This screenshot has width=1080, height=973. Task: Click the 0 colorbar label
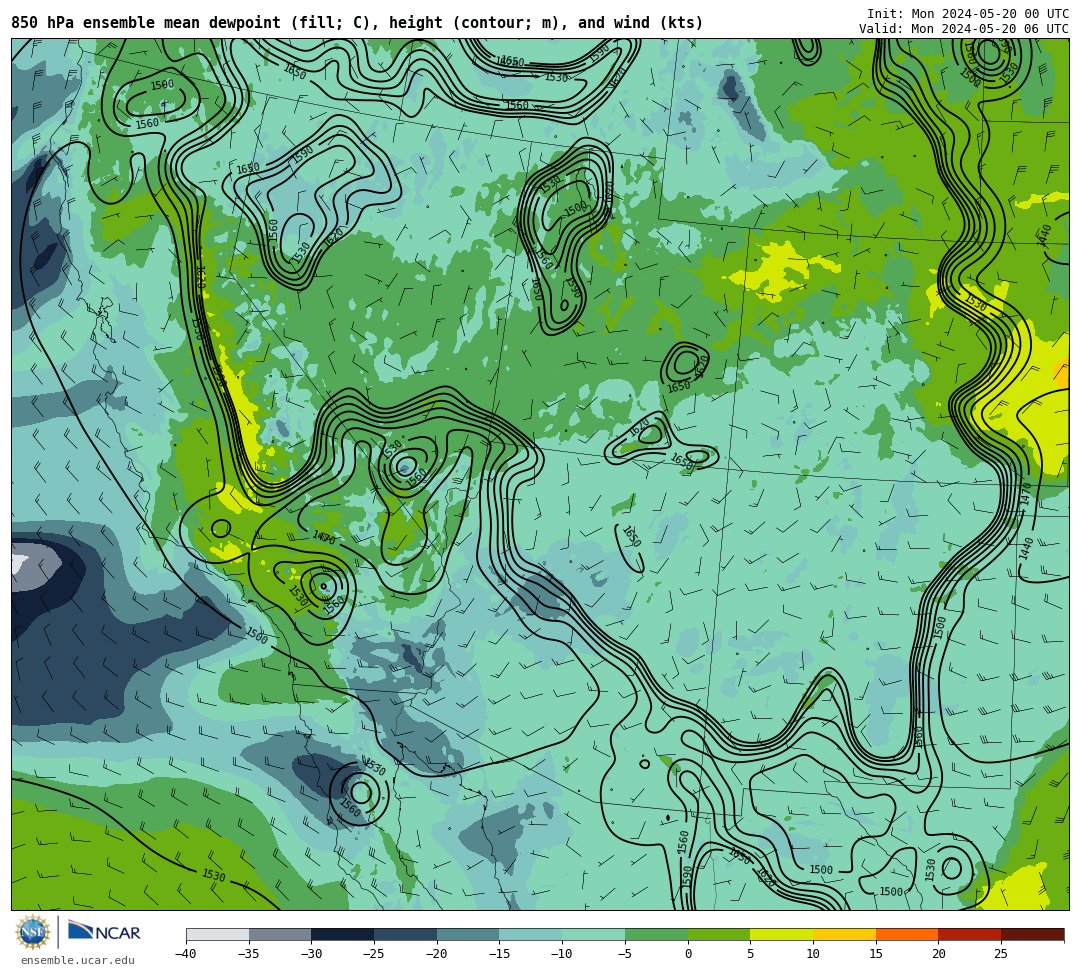687,954
